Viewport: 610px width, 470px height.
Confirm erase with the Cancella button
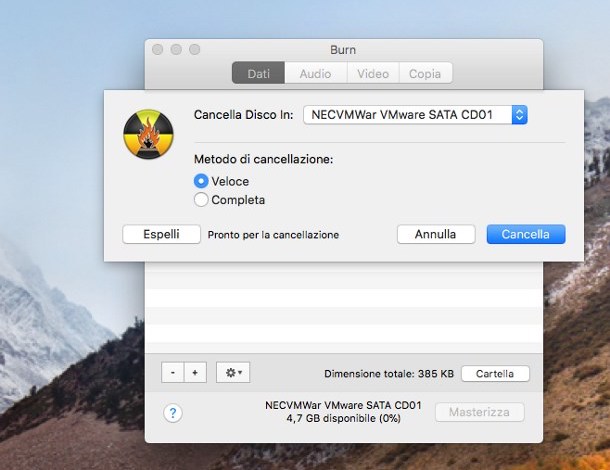pos(526,234)
